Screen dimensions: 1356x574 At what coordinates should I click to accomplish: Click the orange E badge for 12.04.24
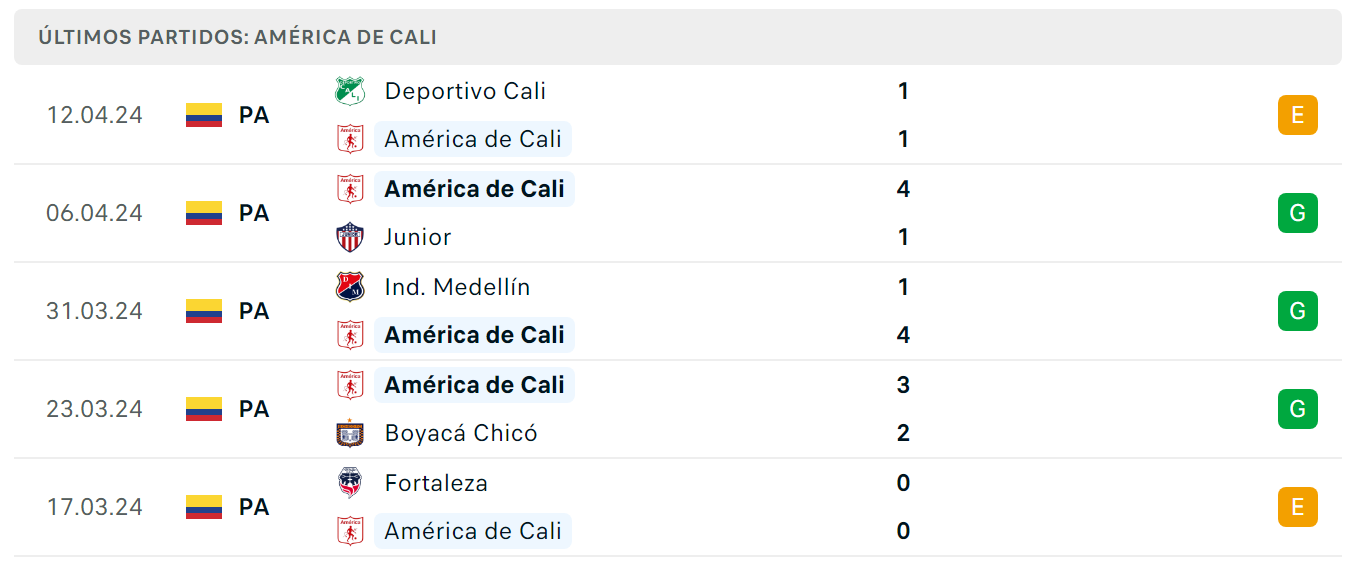1298,115
